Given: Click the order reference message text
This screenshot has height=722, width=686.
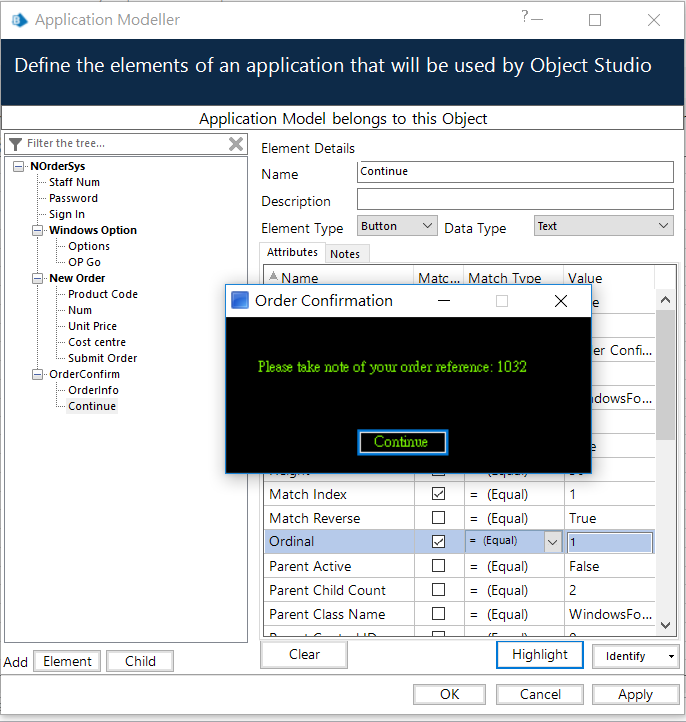Looking at the screenshot, I should pyautogui.click(x=392, y=367).
